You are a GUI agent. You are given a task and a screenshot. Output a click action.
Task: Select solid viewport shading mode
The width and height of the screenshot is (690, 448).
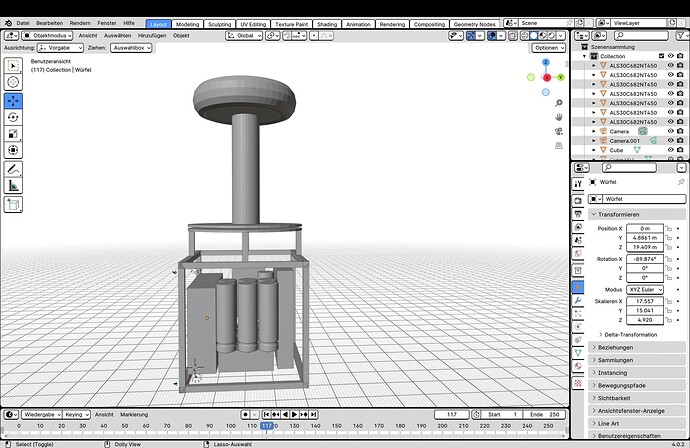click(x=534, y=36)
